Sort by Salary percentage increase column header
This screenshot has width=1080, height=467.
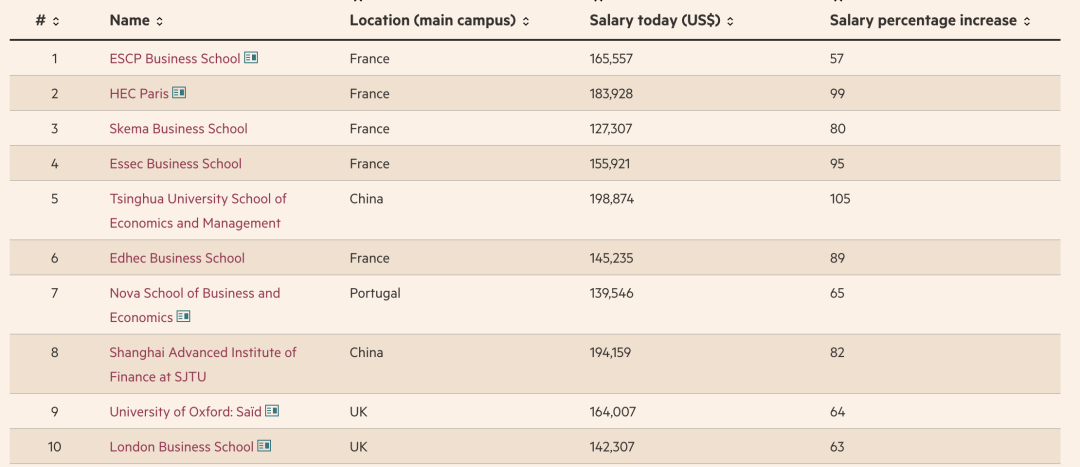point(924,21)
